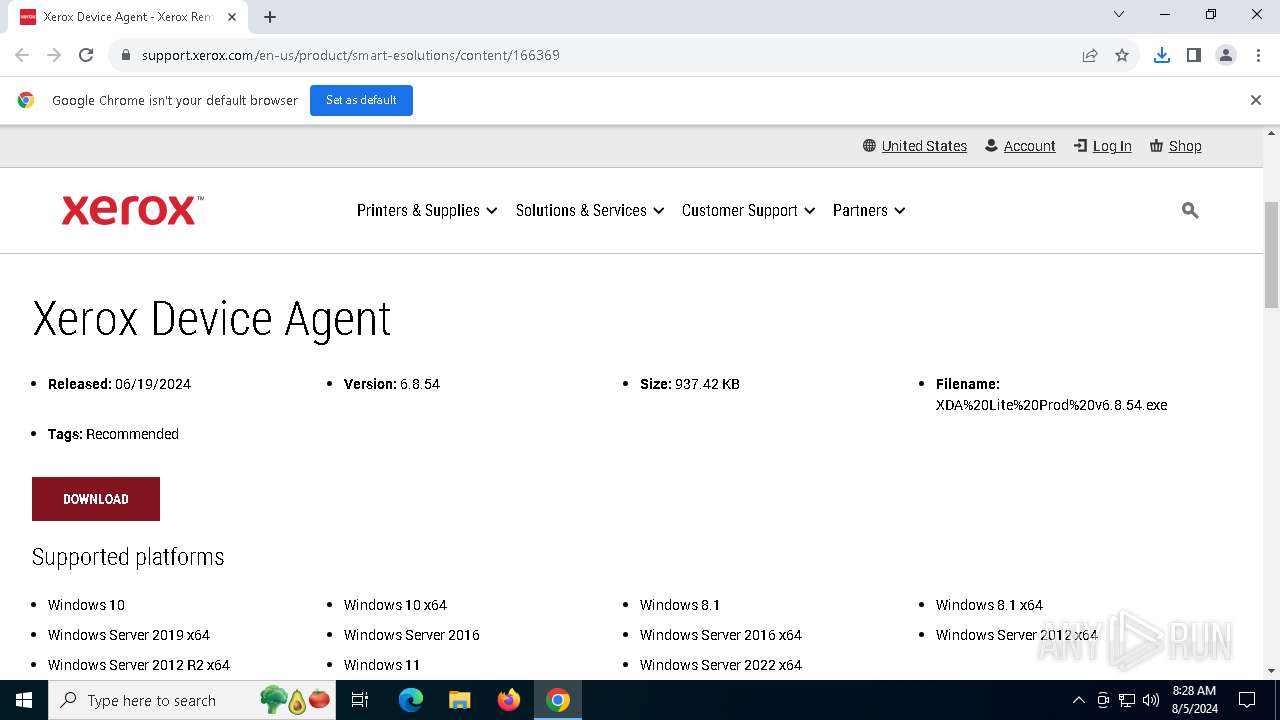
Task: Click the Windows 11 platform entry
Action: [x=382, y=665]
